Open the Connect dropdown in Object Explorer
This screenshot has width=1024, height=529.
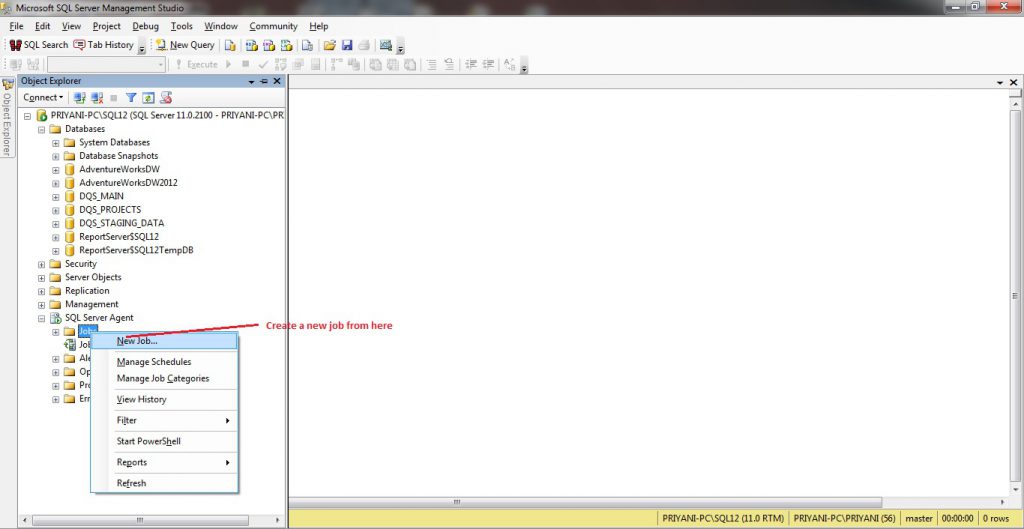pyautogui.click(x=44, y=98)
